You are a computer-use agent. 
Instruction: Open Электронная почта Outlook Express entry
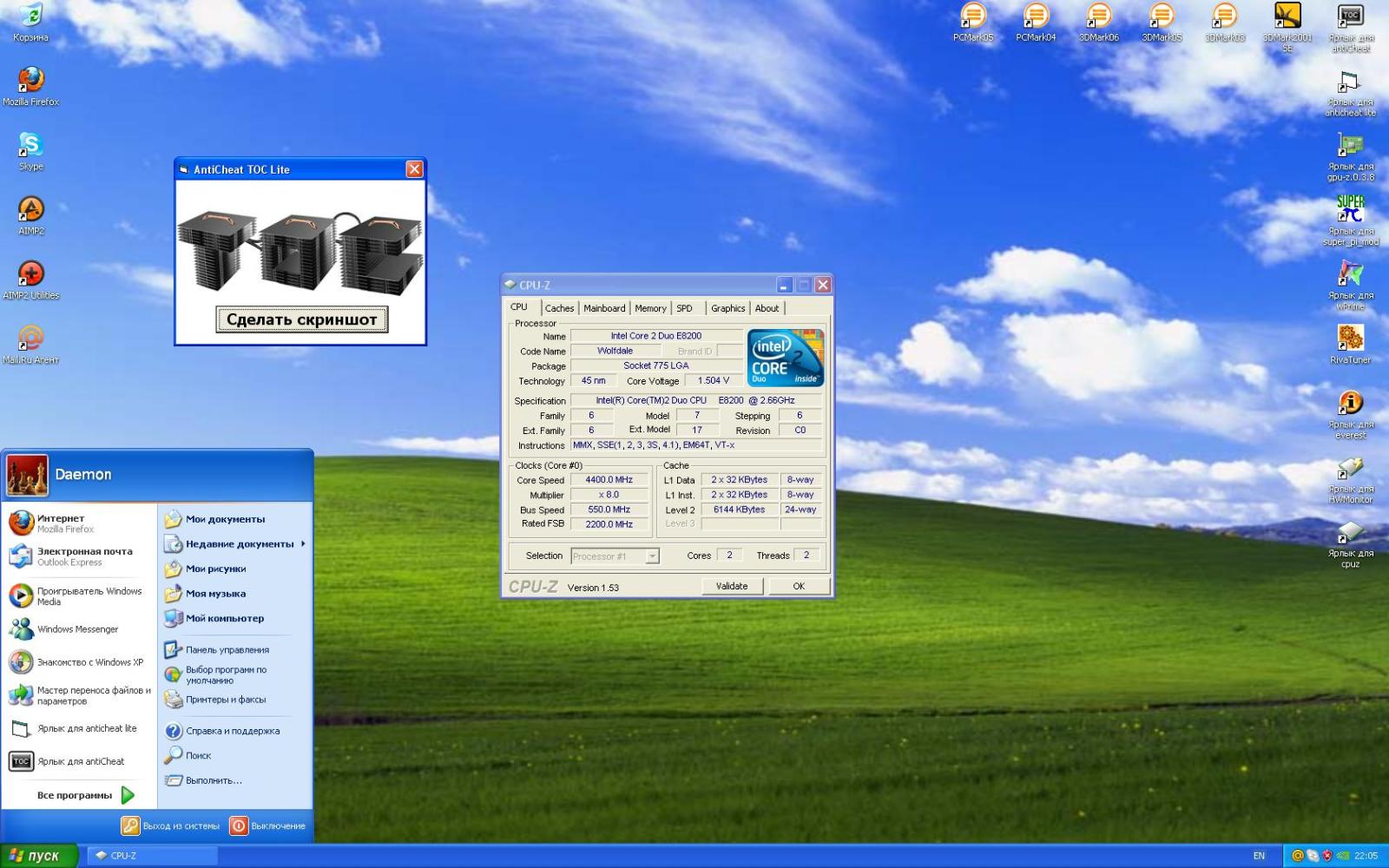pos(80,556)
